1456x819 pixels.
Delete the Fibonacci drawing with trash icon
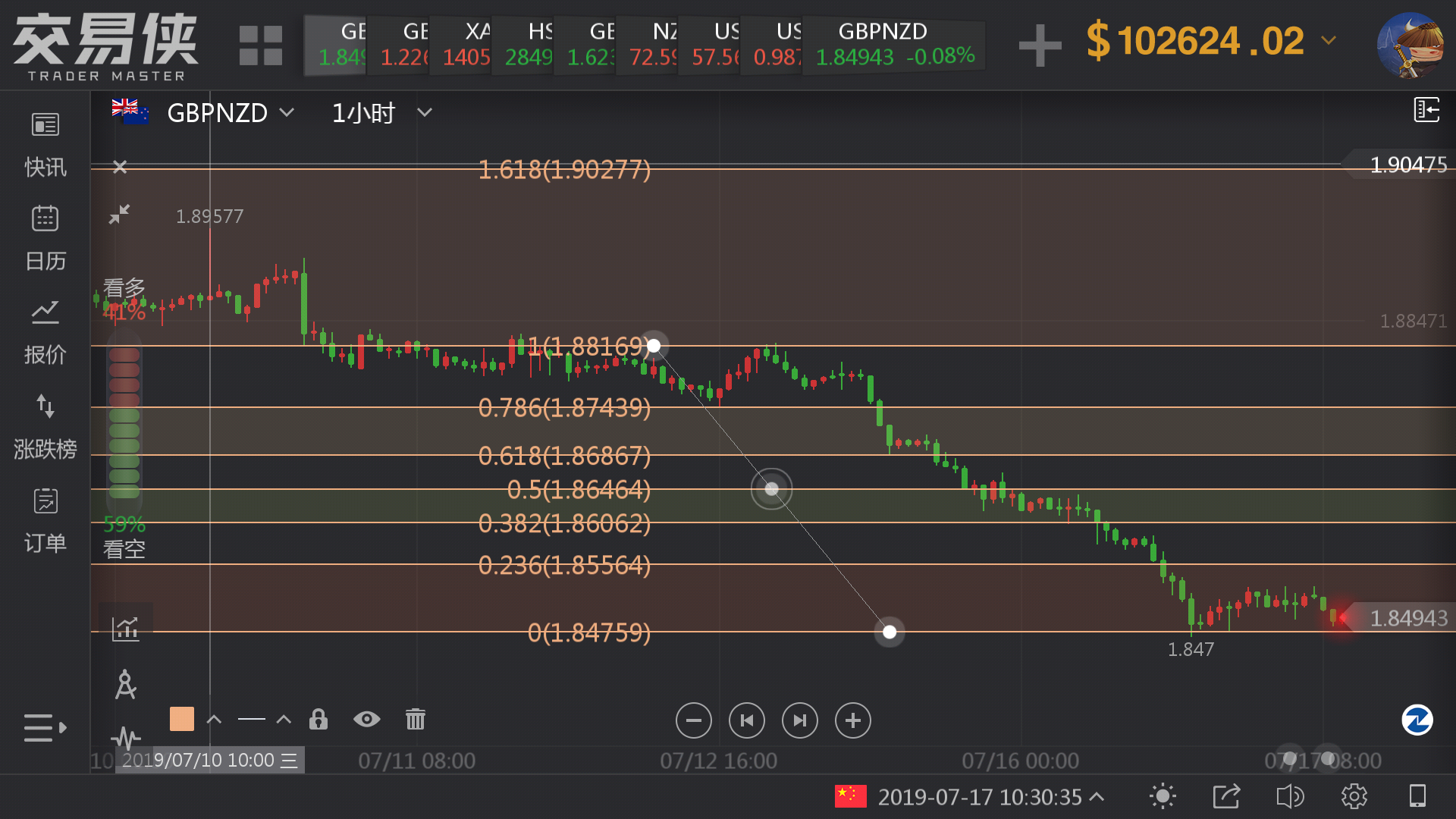[415, 719]
